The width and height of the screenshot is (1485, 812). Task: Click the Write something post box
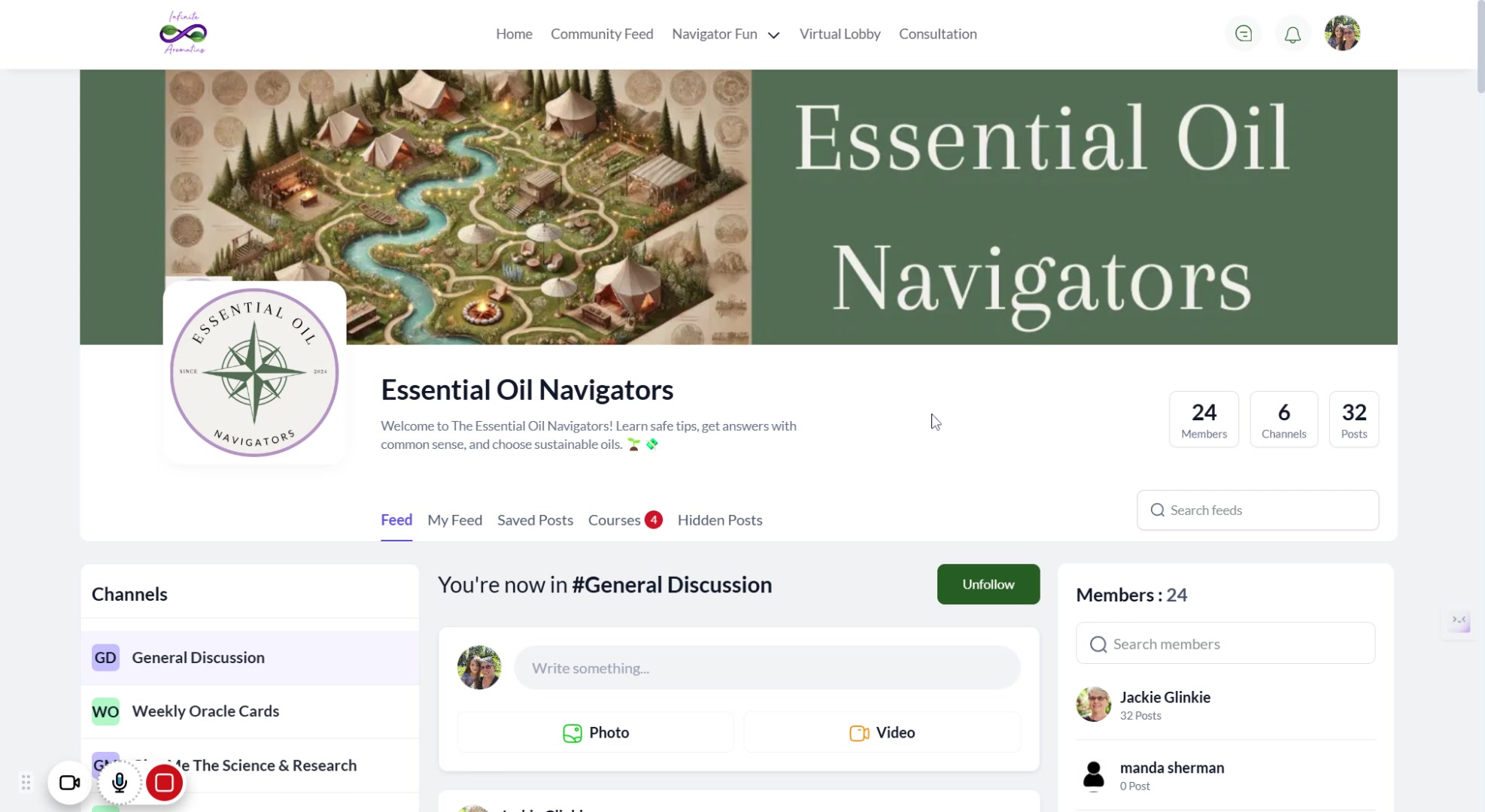(x=767, y=668)
